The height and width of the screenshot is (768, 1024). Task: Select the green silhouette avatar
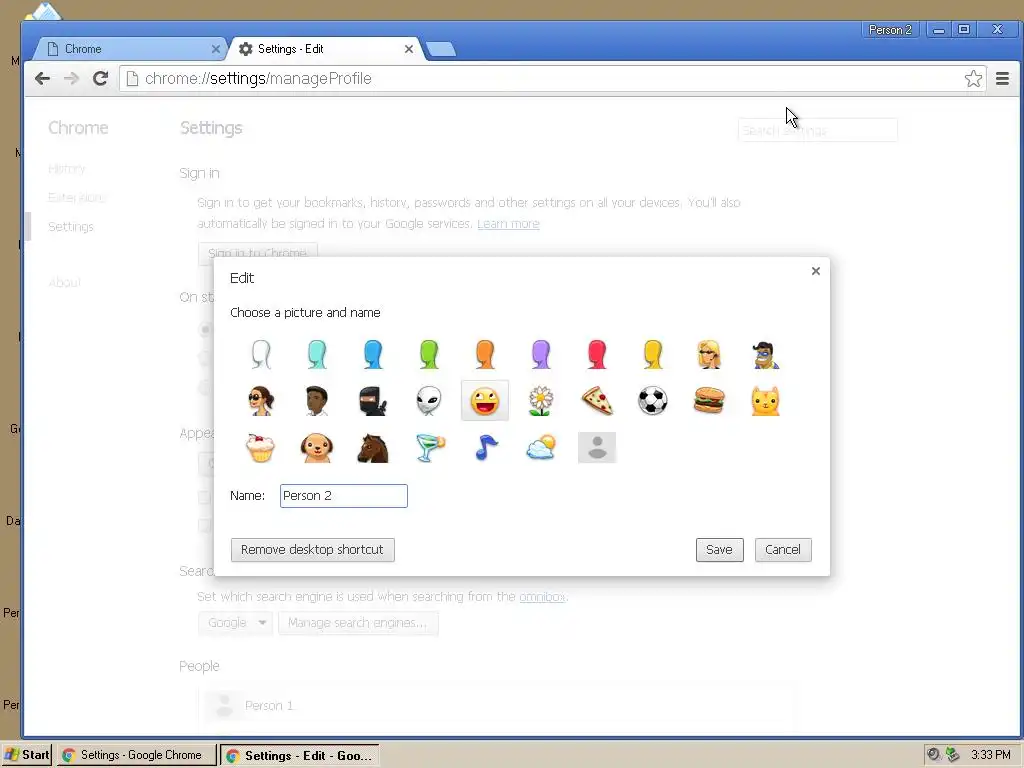(429, 355)
